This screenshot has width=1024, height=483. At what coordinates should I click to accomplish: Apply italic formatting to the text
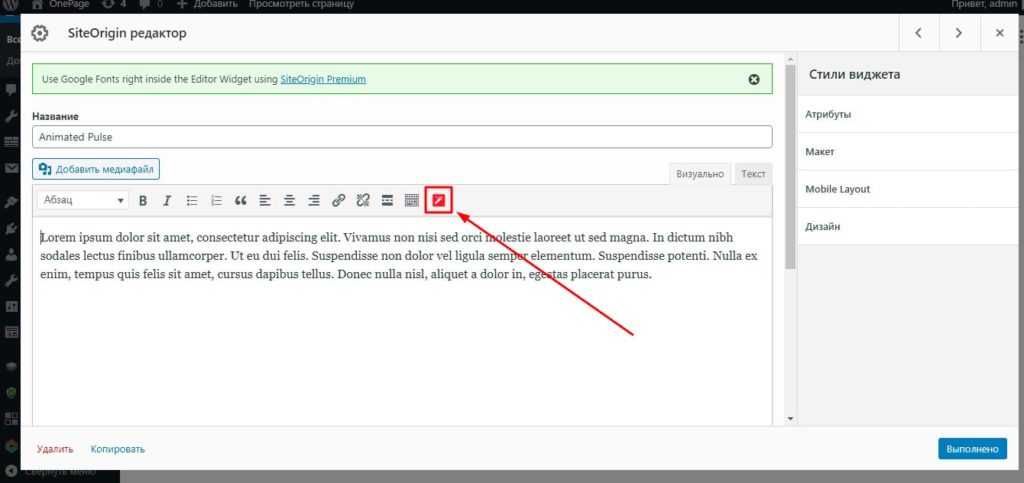(x=167, y=200)
